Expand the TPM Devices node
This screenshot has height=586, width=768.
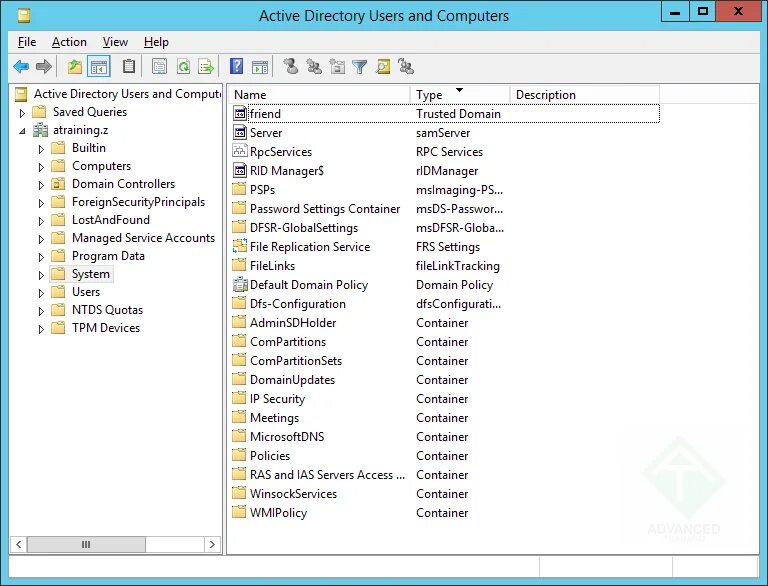coord(41,329)
